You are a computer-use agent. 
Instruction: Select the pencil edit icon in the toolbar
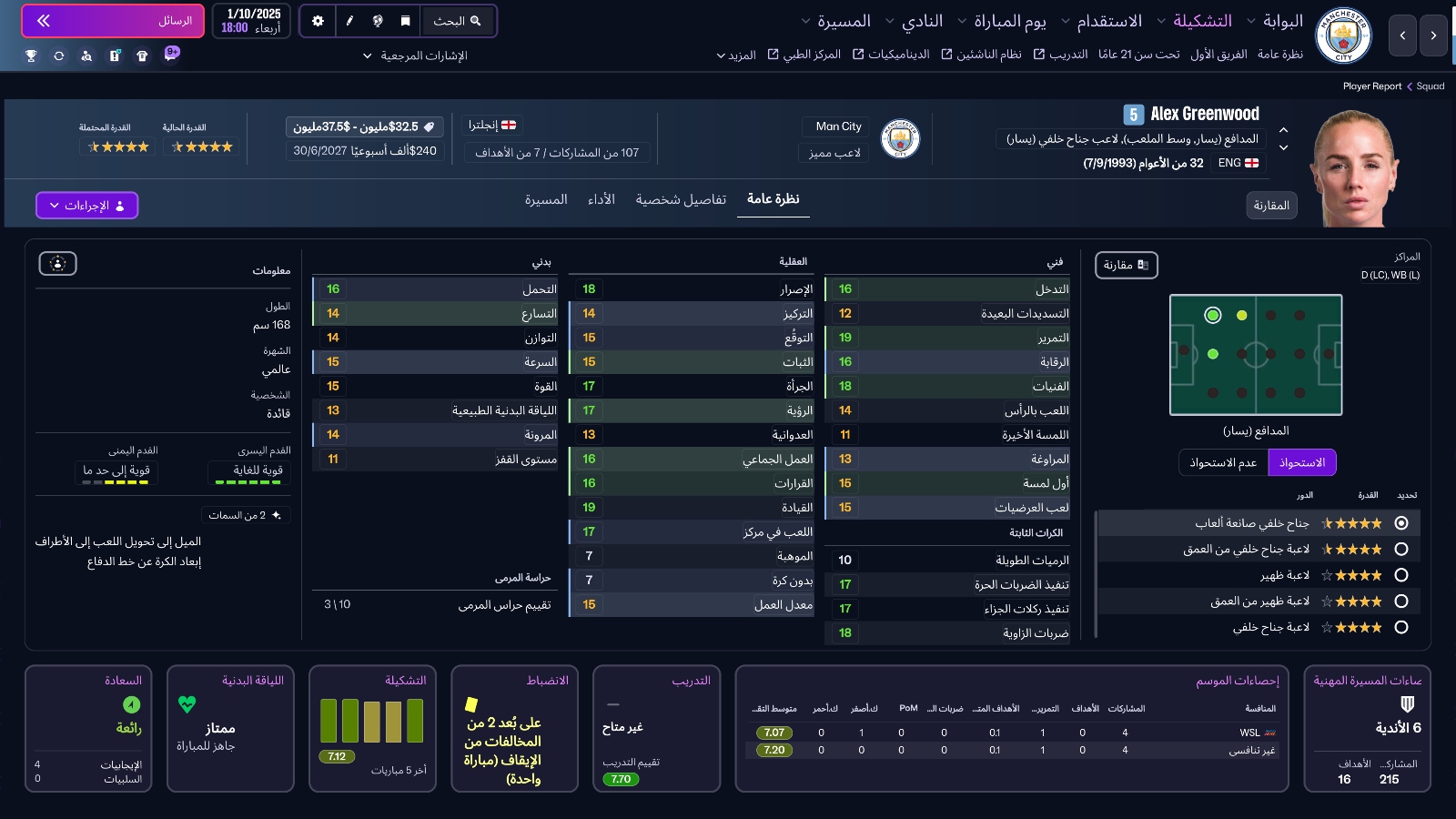(x=349, y=21)
